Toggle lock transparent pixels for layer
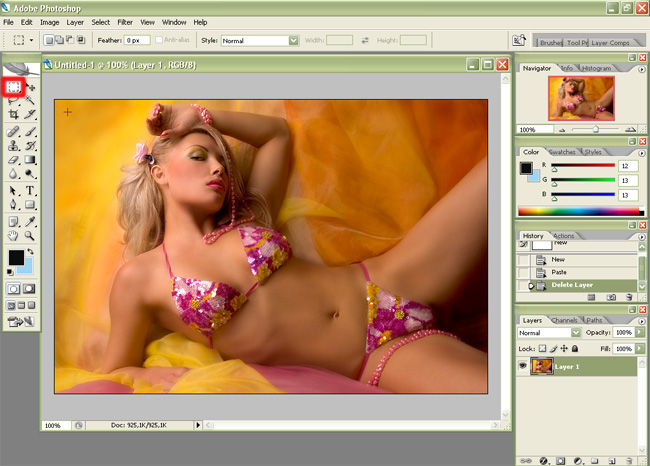This screenshot has width=650, height=466. [542, 349]
